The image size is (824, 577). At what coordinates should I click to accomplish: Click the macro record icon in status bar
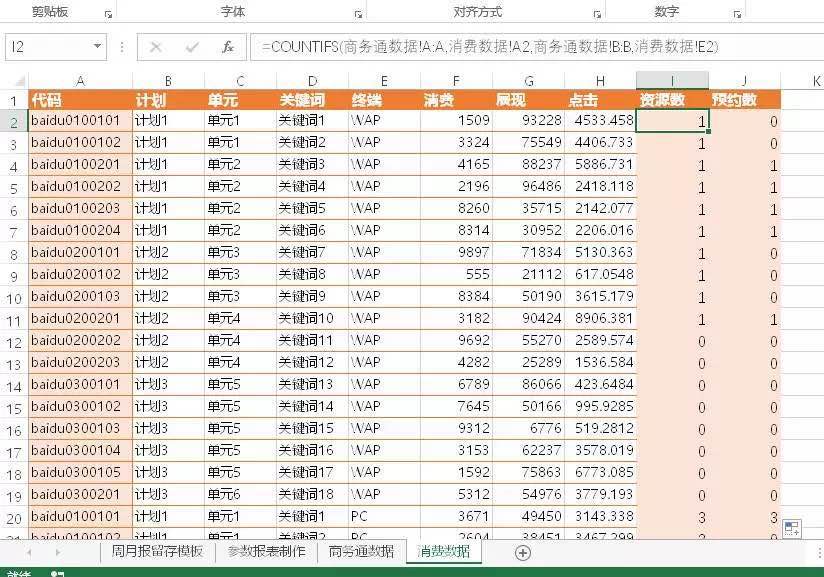tap(57, 573)
